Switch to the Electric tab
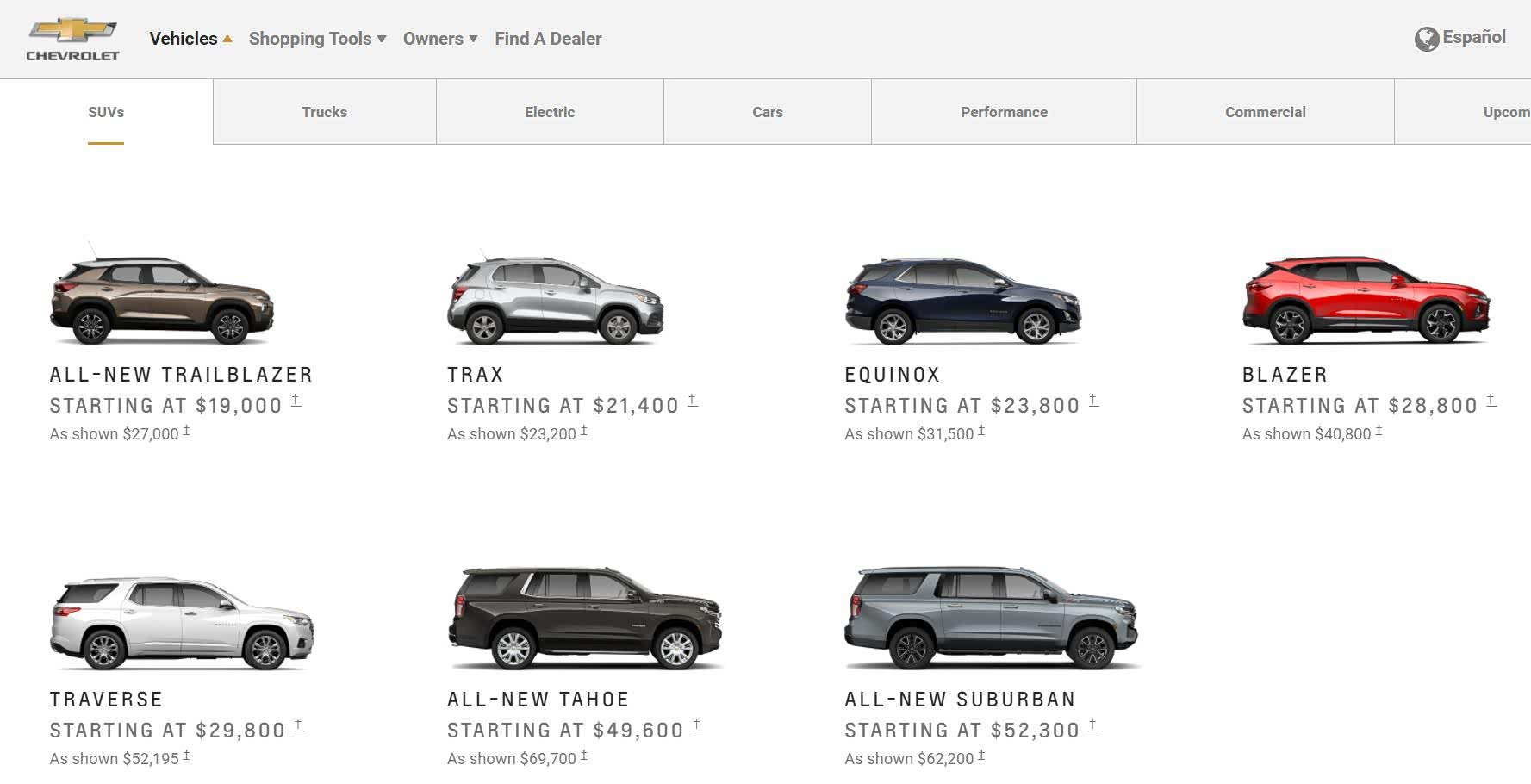This screenshot has height=784, width=1531. (x=550, y=112)
